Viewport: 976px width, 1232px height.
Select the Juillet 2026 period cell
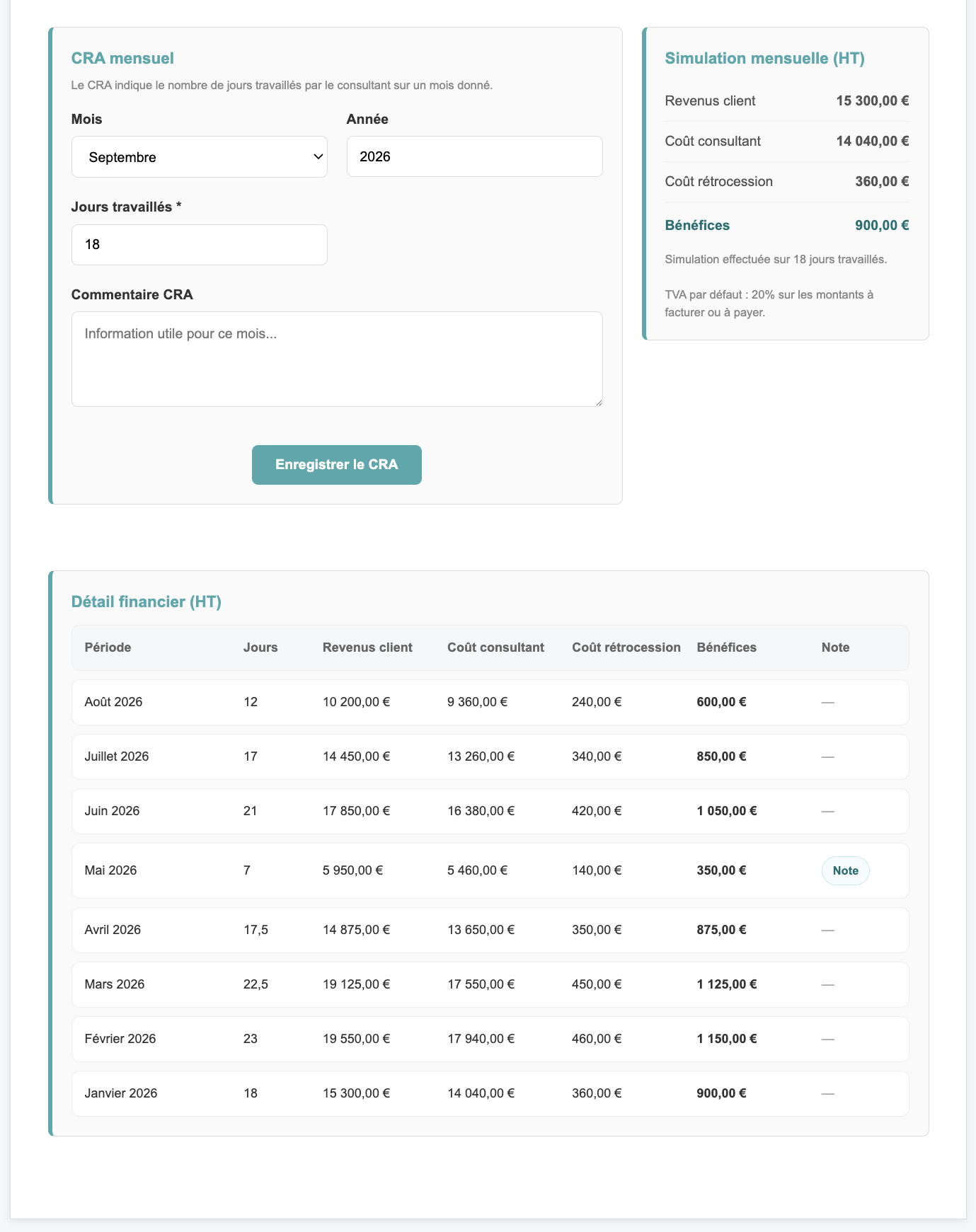tap(117, 756)
